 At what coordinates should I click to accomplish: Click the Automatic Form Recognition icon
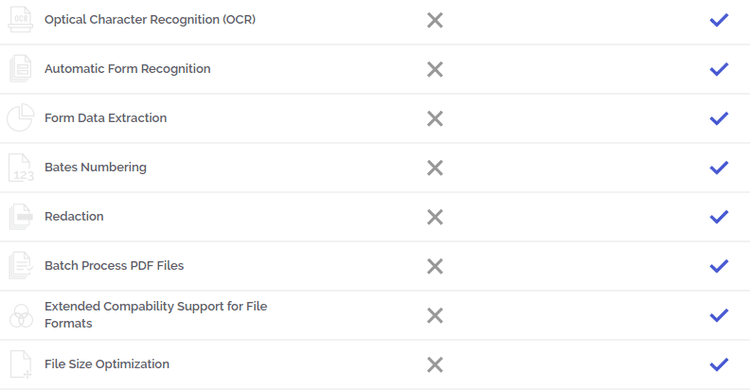click(21, 68)
